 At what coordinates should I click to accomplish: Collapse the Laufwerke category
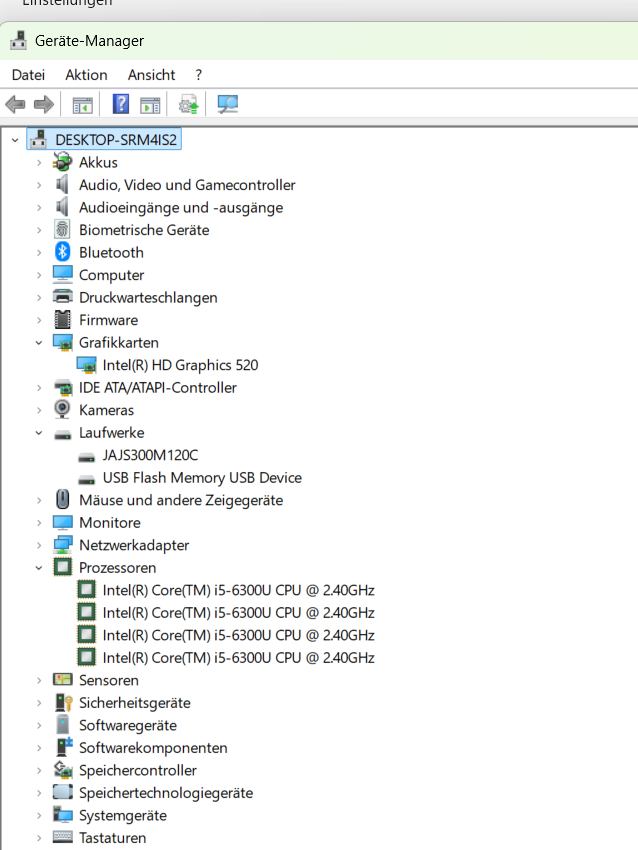(x=39, y=433)
